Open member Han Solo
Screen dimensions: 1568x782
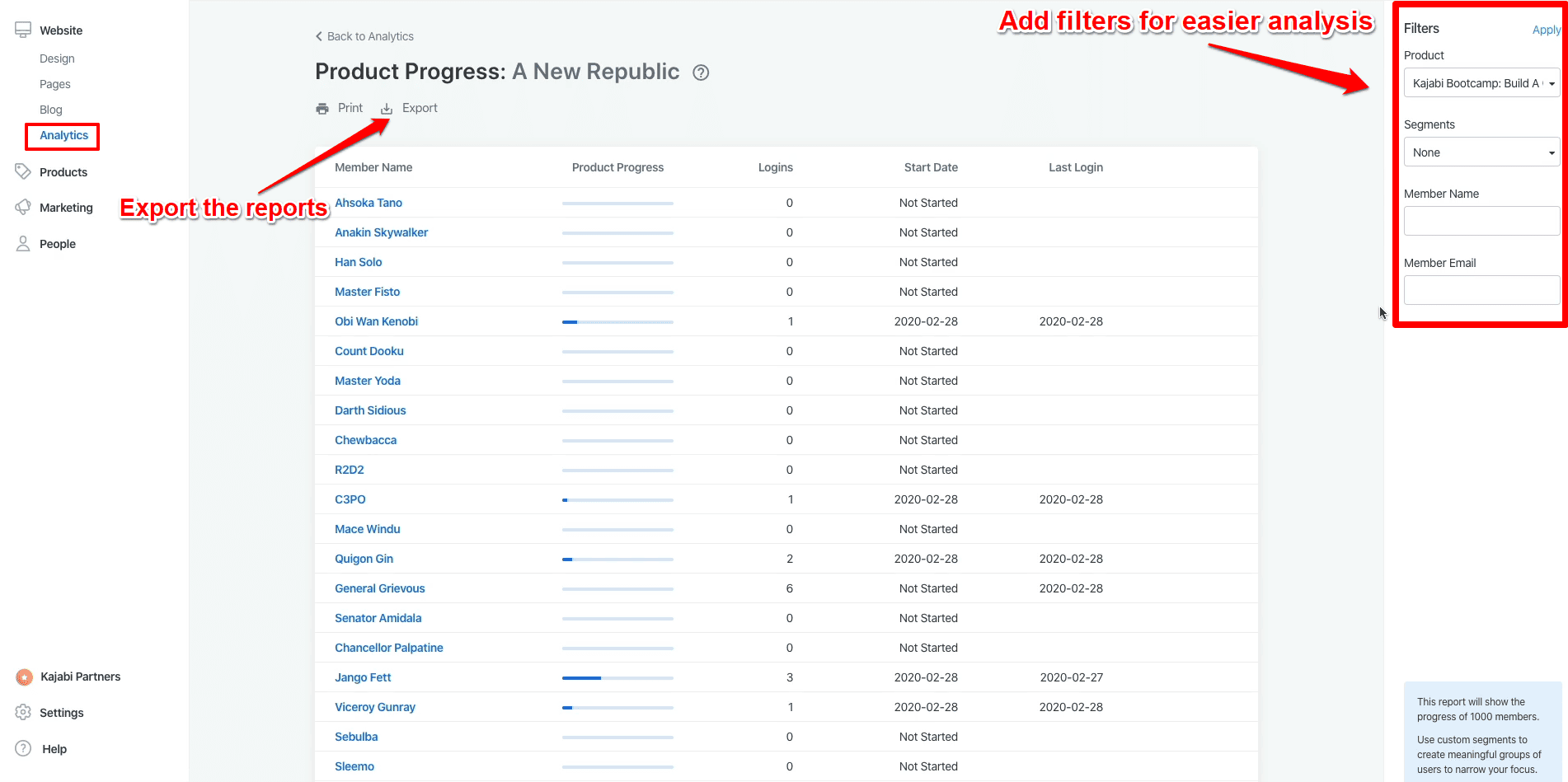click(x=358, y=262)
